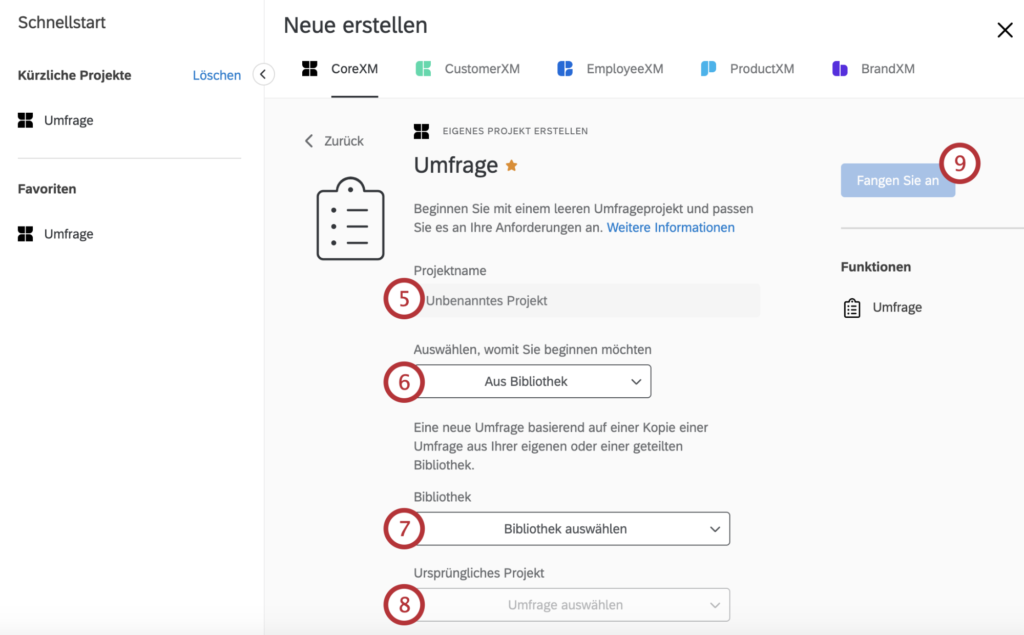The image size is (1024, 635).
Task: Click the large clipboard survey illustration
Action: click(x=351, y=219)
